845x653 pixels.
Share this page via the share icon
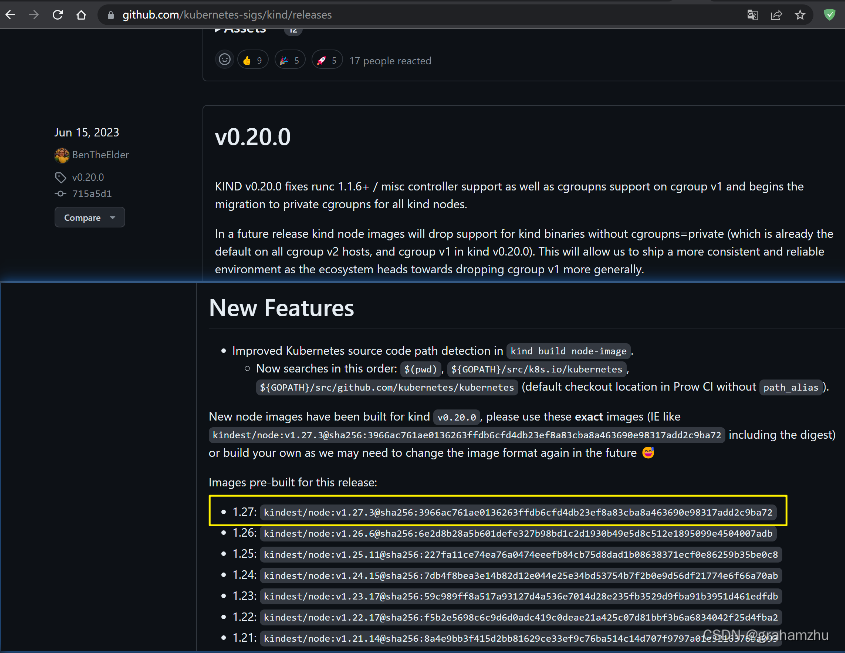[x=777, y=15]
